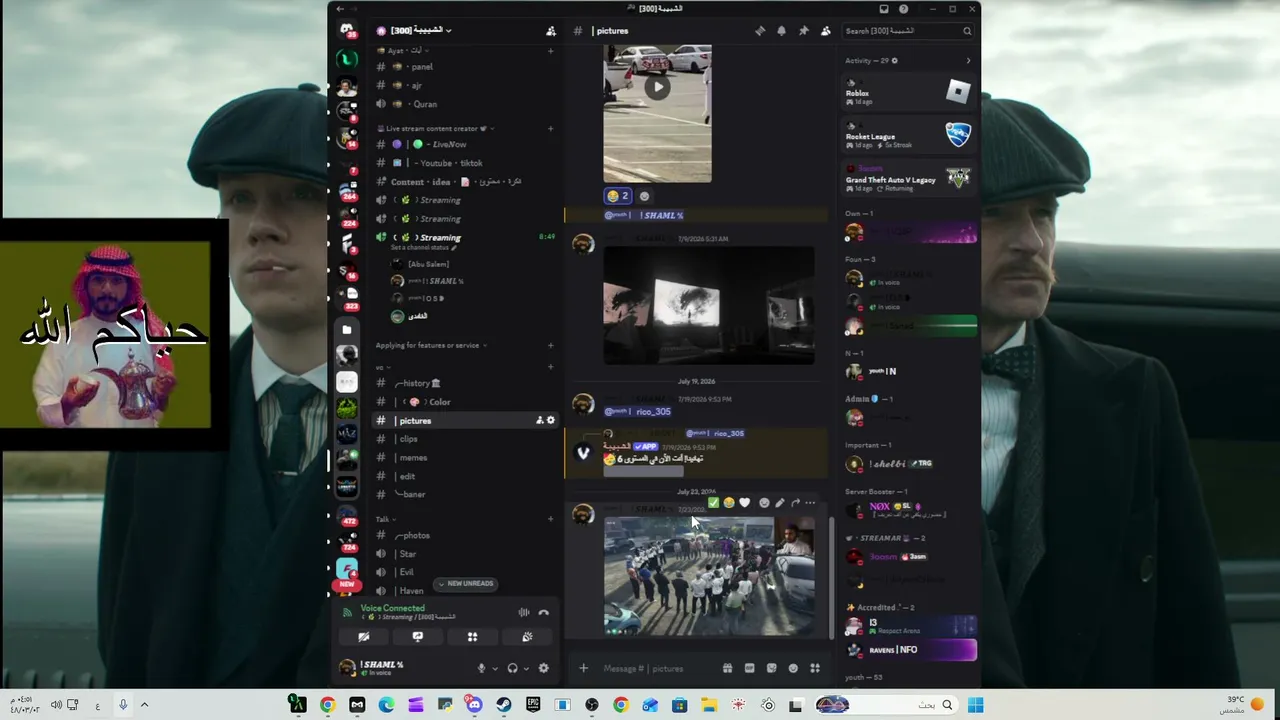Open the Color channel
1280x720 pixels.
[465, 402]
